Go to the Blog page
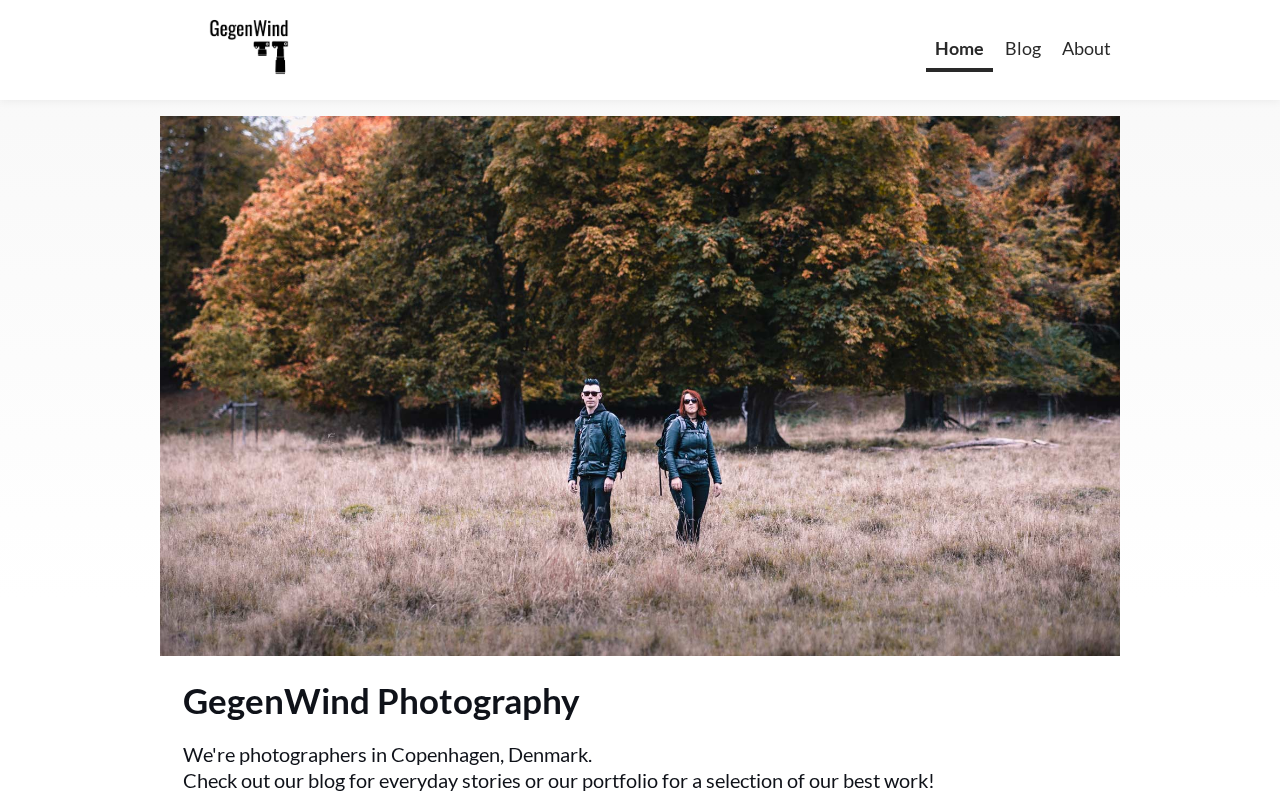Viewport: 1280px width, 800px height. [1023, 48]
